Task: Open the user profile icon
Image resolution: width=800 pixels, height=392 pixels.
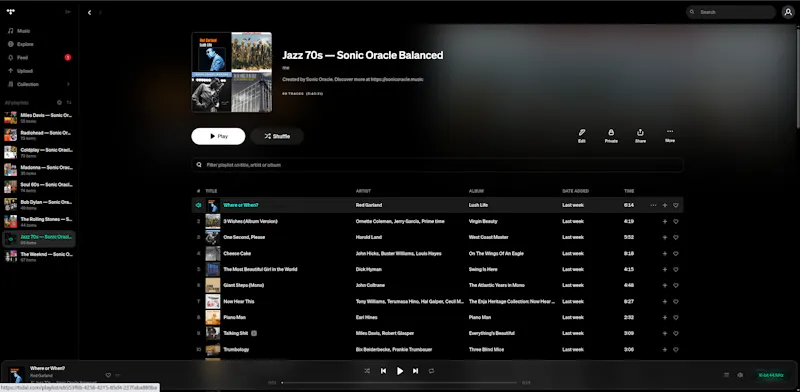Action: tap(788, 12)
